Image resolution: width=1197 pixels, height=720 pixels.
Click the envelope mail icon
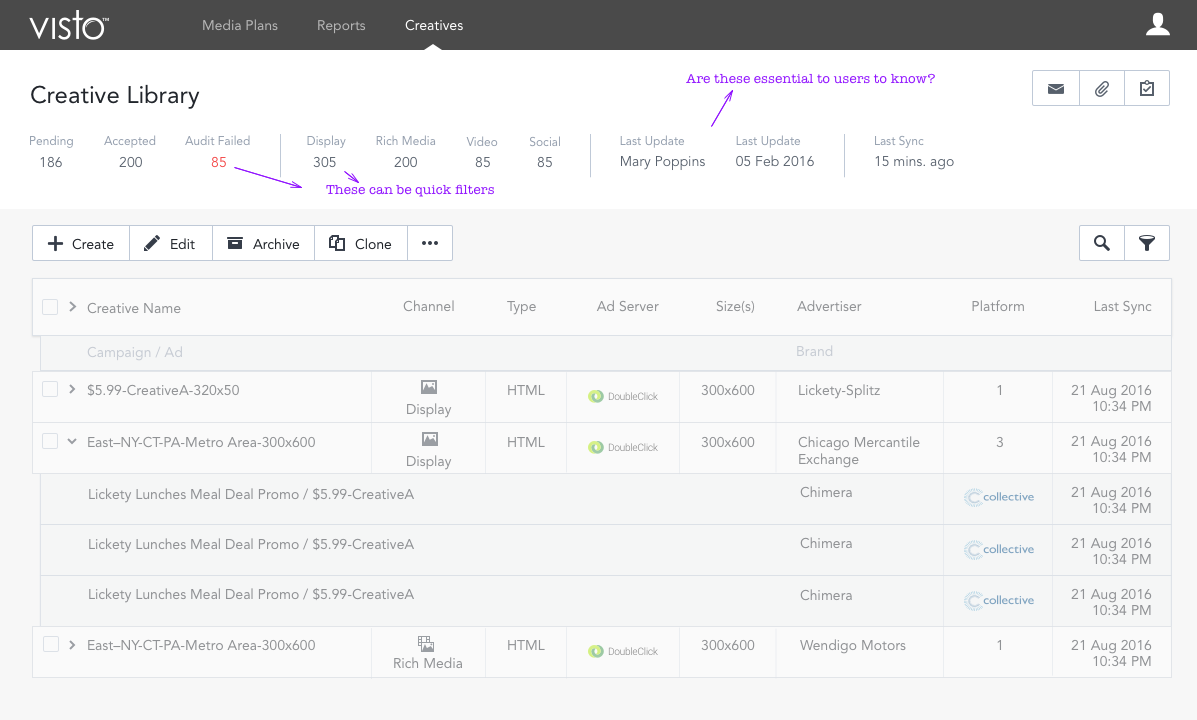(x=1055, y=89)
